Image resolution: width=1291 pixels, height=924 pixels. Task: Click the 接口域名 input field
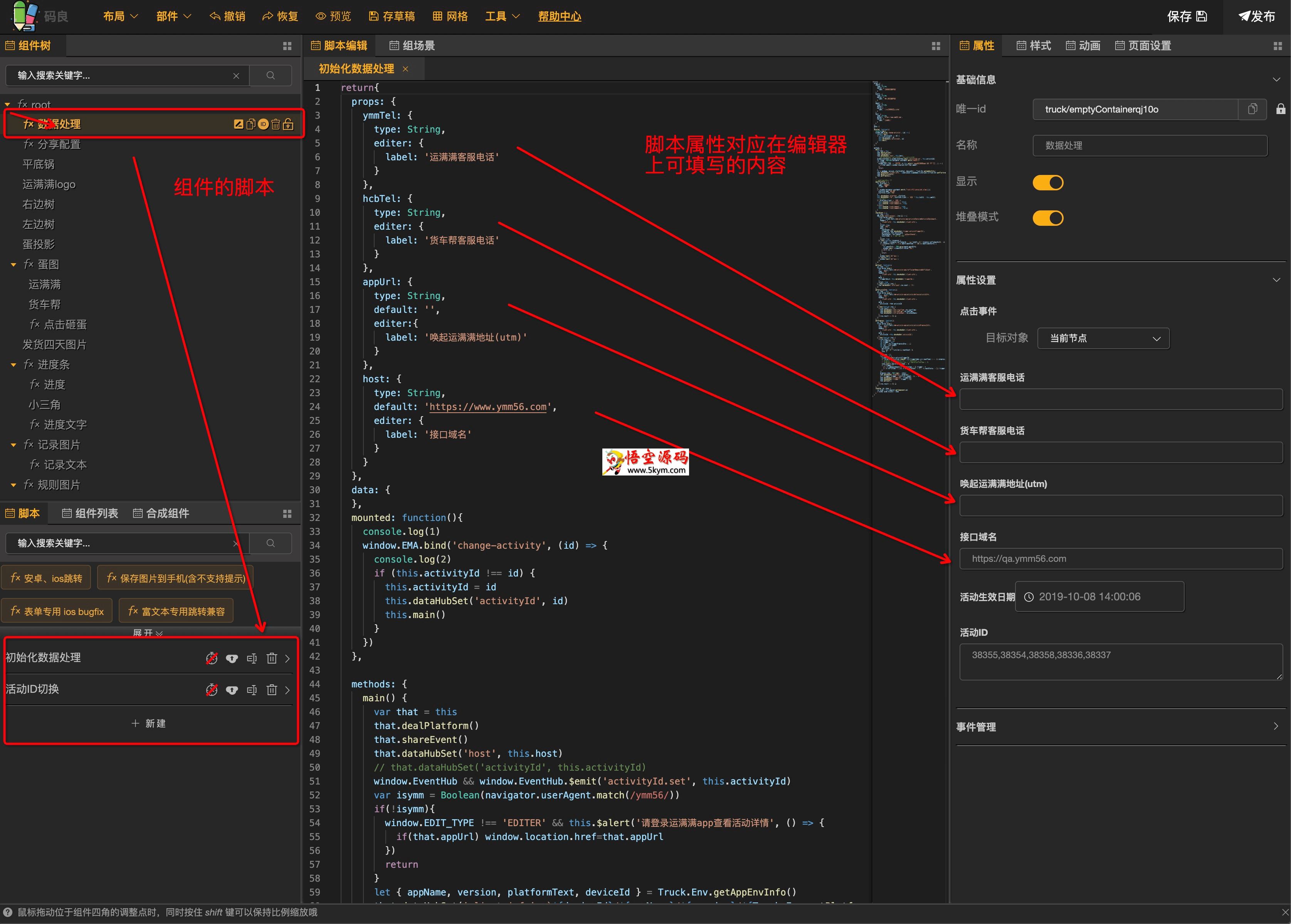[1120, 559]
